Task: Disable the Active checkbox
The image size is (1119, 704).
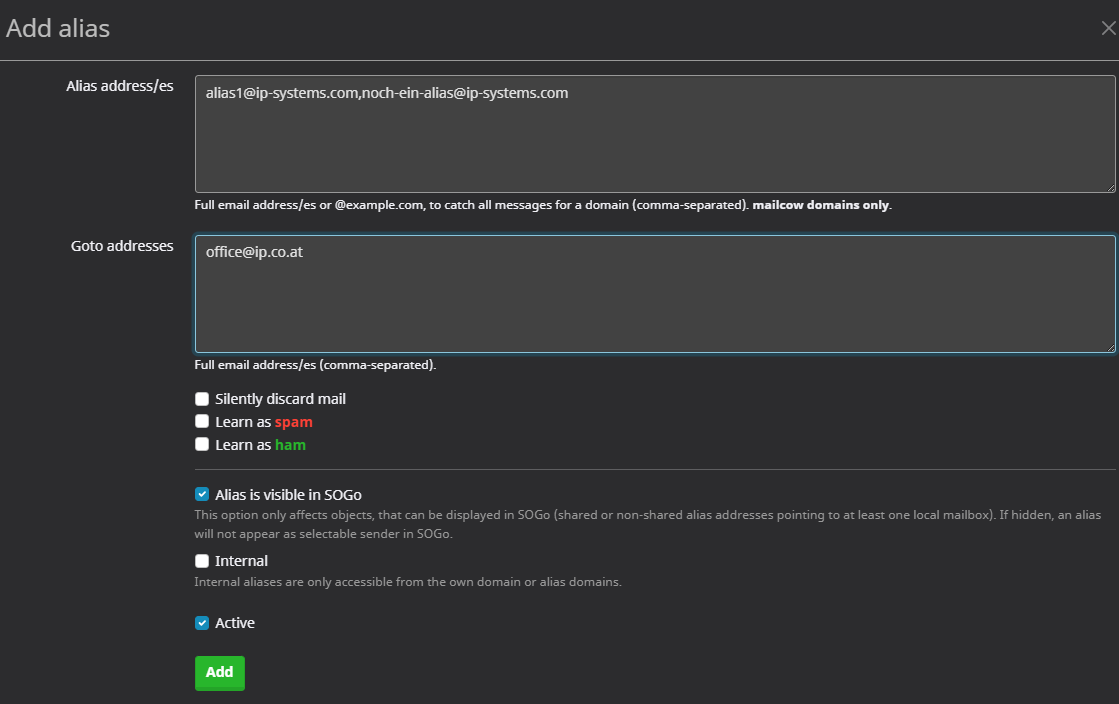Action: [202, 623]
